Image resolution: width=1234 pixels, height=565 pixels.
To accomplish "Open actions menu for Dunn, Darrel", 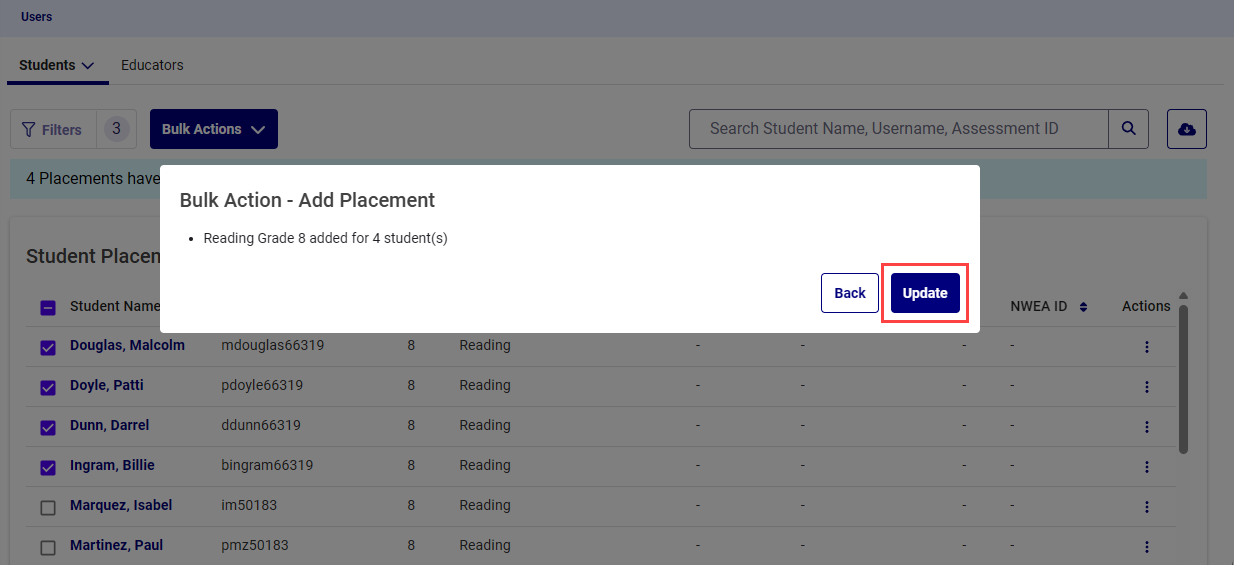I will point(1146,427).
